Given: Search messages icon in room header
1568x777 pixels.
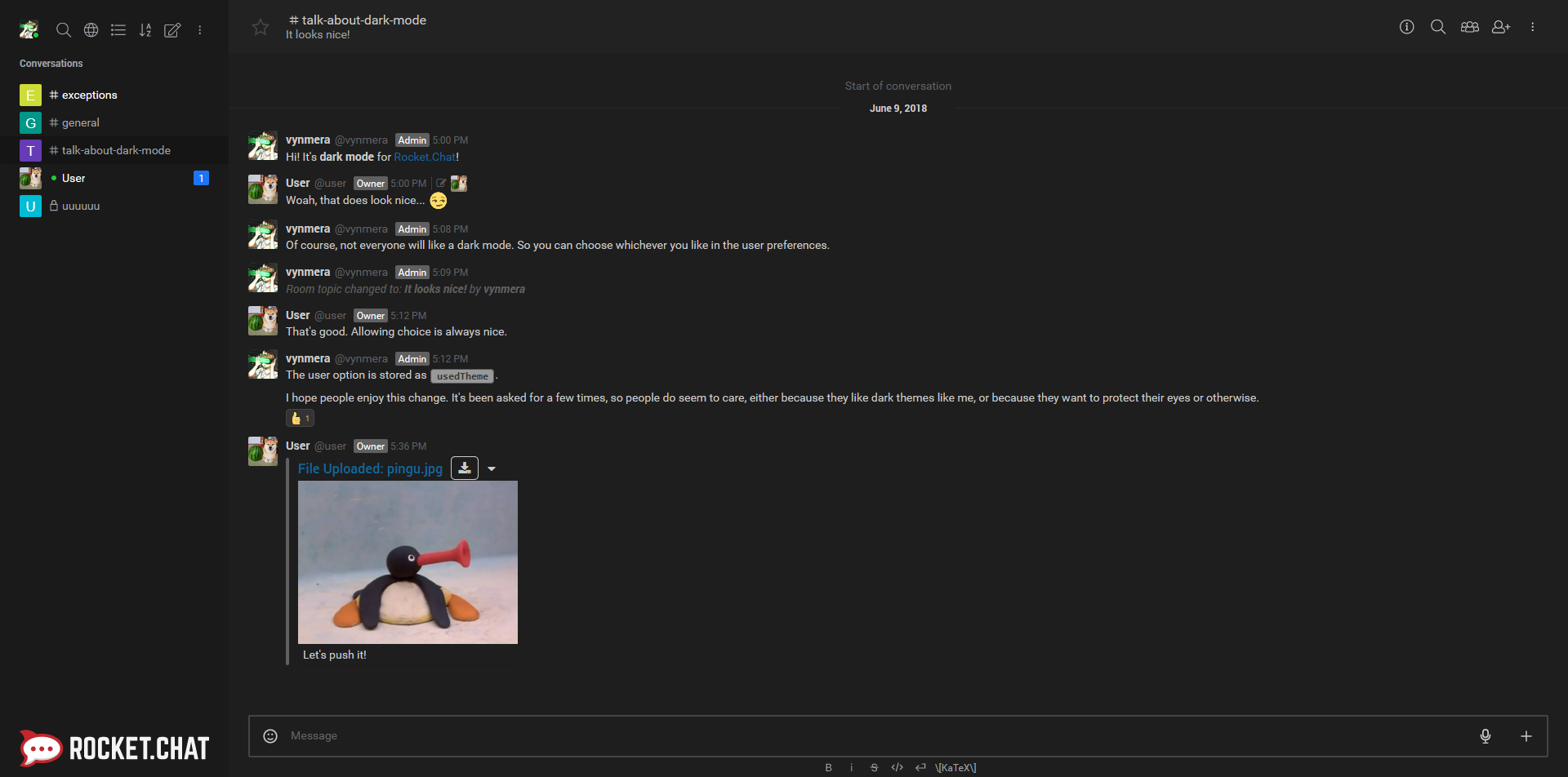Looking at the screenshot, I should click(1438, 27).
